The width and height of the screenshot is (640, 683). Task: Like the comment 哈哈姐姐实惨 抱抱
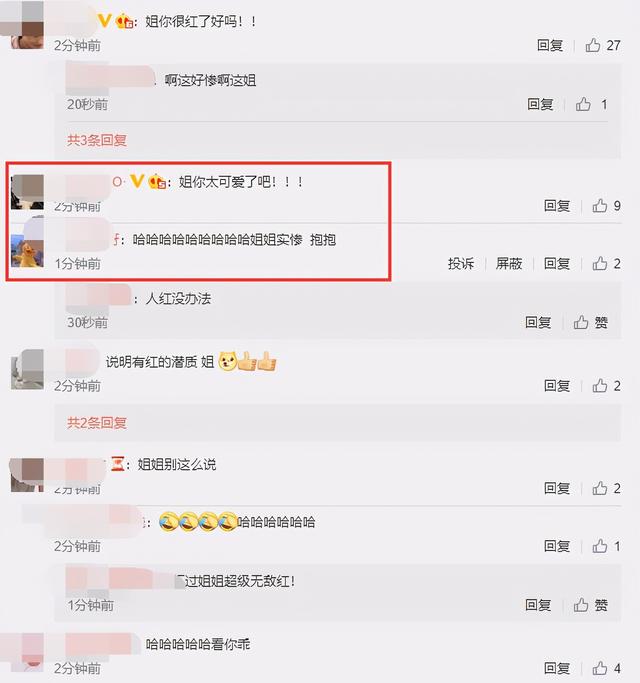coord(606,264)
